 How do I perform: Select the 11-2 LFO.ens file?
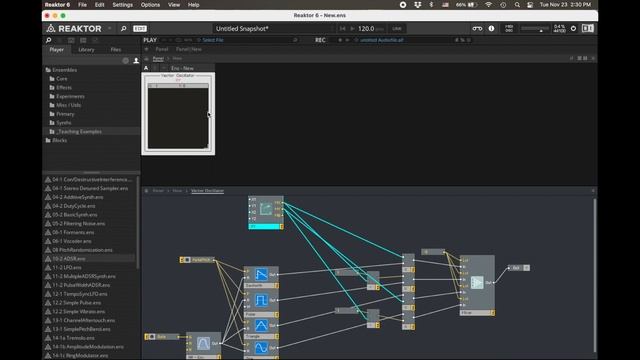pos(67,267)
